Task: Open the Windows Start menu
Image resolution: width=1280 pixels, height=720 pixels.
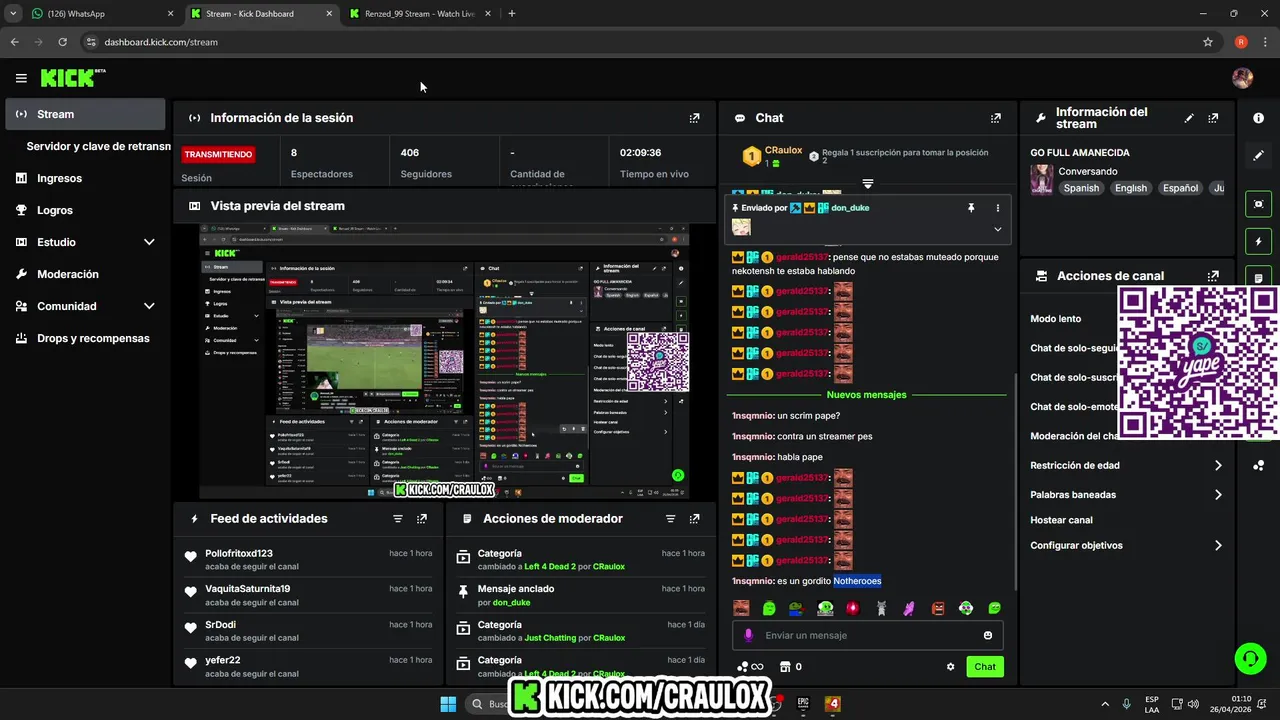Action: [x=448, y=704]
